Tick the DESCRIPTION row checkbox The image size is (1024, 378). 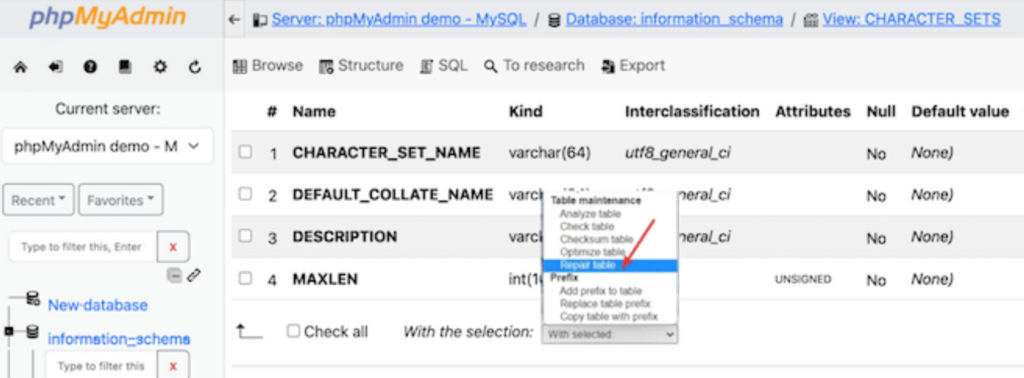point(245,236)
